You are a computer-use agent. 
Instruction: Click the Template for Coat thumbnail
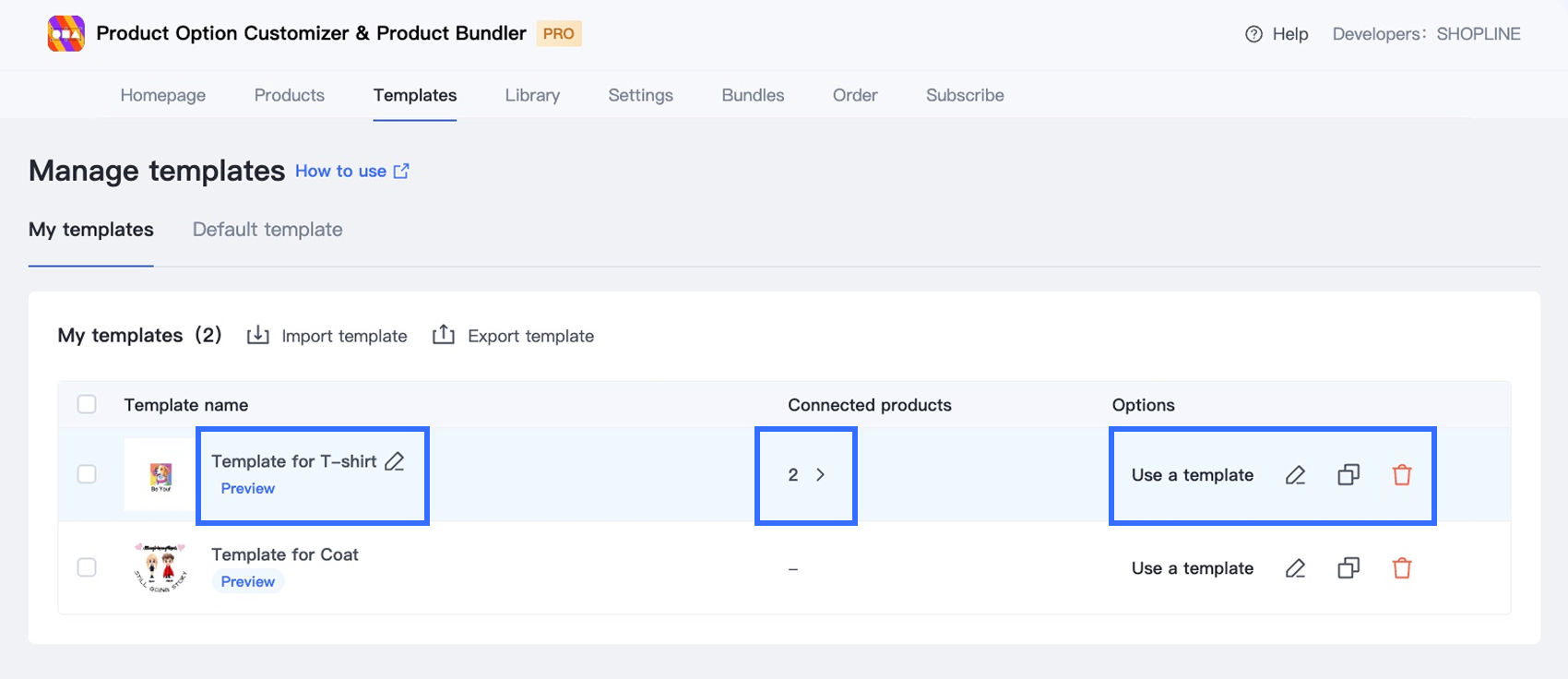tap(160, 567)
